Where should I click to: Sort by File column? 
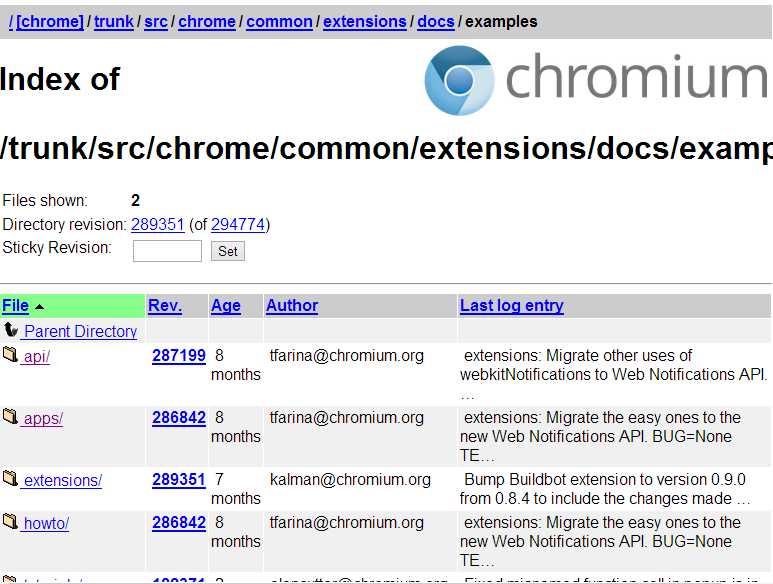pos(15,306)
